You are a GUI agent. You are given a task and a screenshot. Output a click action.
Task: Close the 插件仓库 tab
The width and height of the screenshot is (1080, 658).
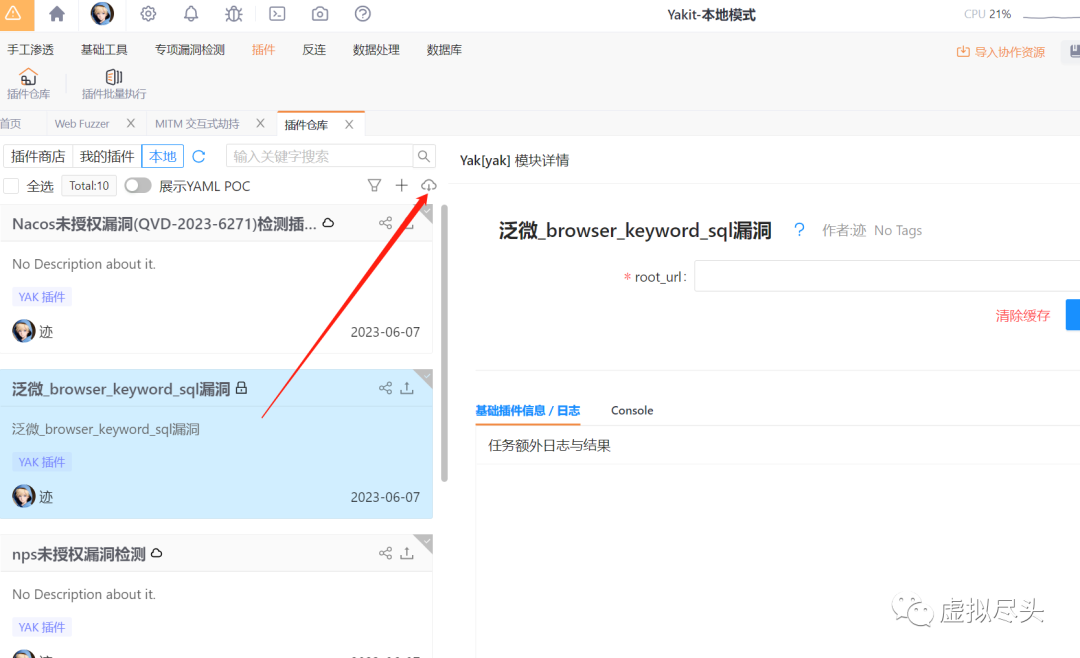point(349,125)
